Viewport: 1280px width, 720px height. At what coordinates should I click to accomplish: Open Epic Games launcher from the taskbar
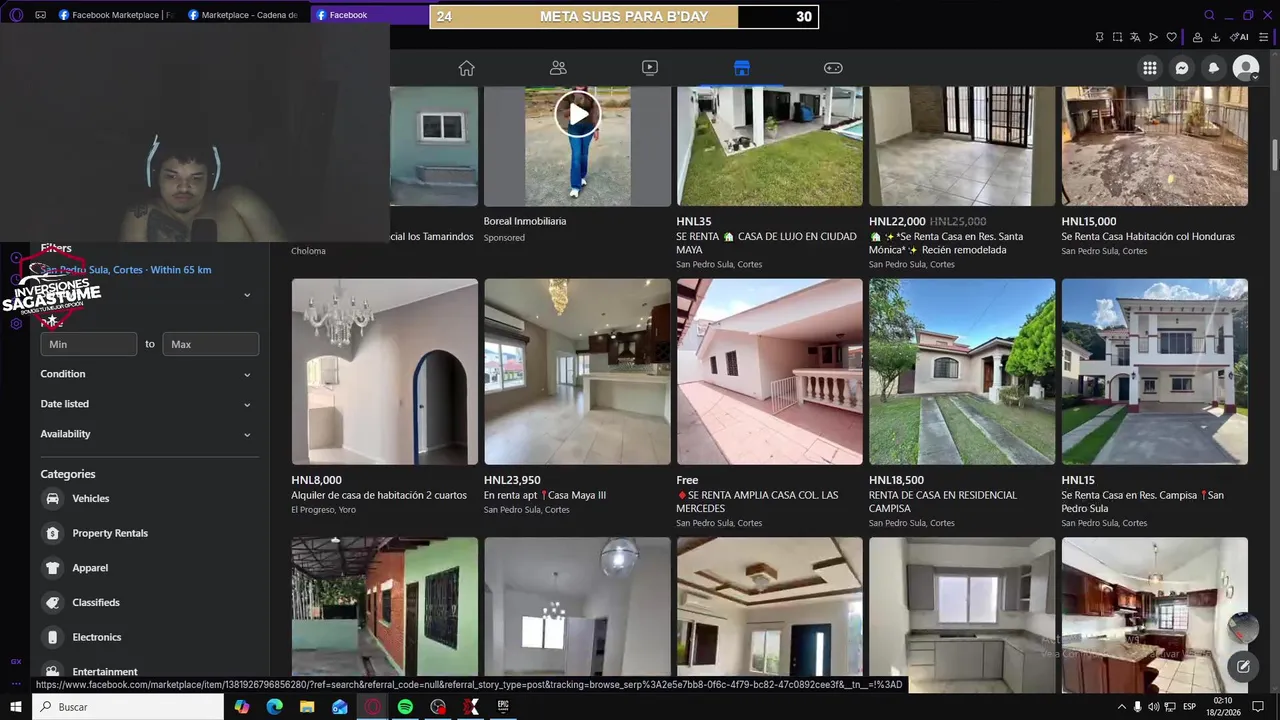[x=503, y=707]
